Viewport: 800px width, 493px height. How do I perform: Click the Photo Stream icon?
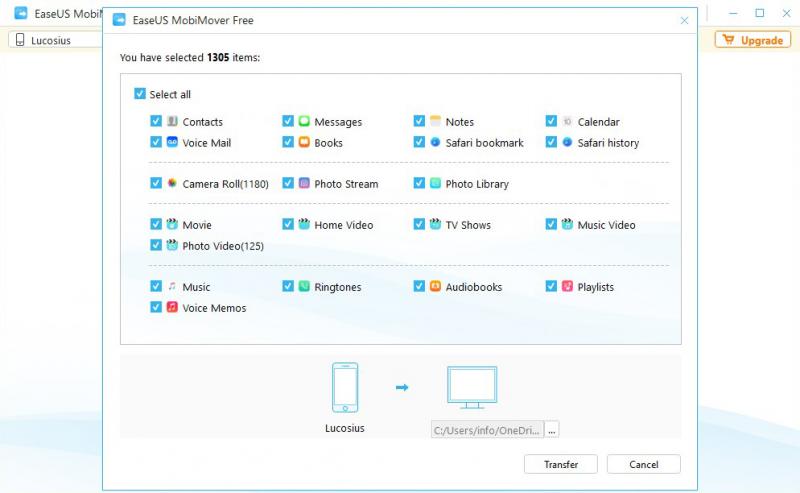point(304,183)
